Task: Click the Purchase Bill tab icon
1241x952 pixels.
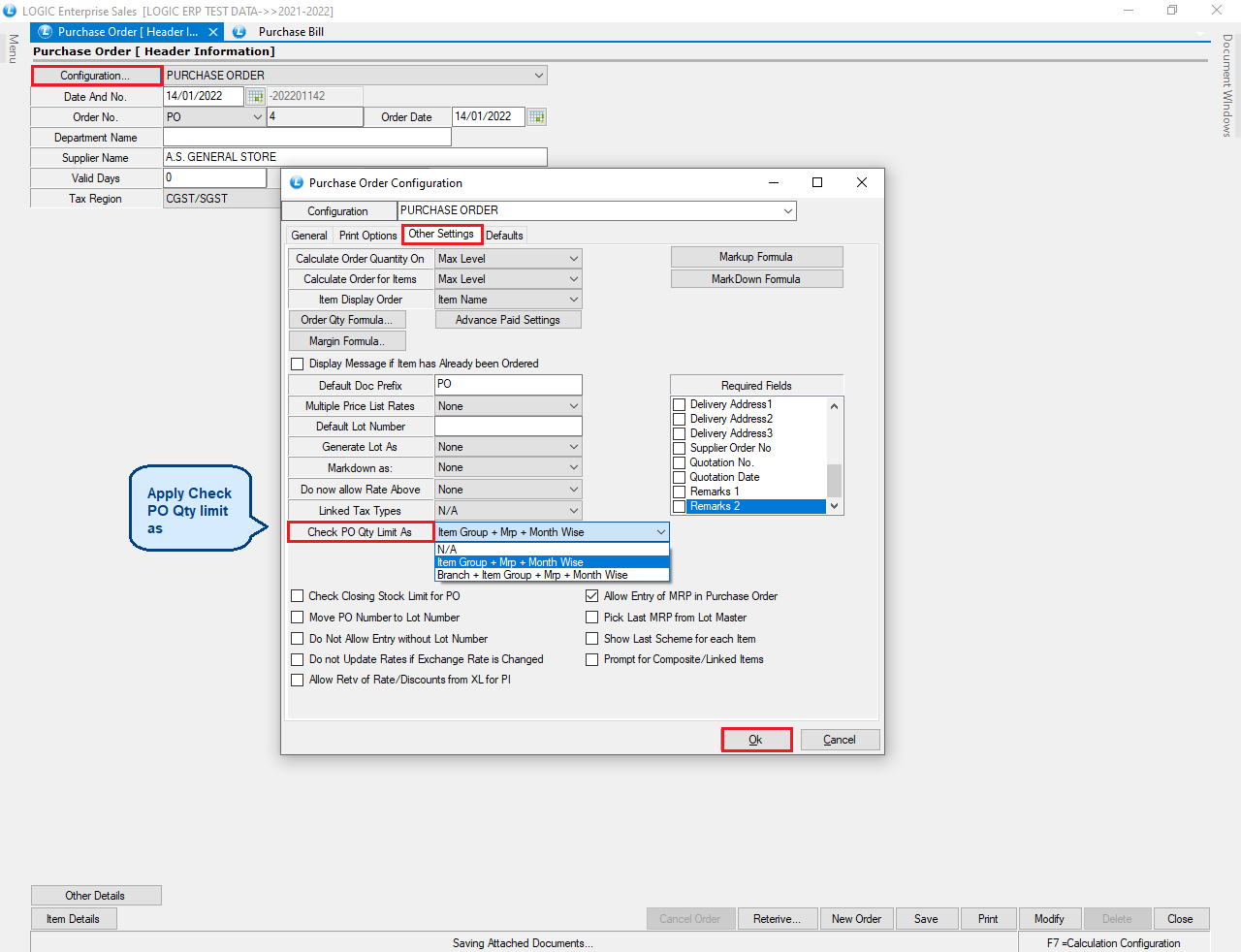Action: click(x=239, y=32)
